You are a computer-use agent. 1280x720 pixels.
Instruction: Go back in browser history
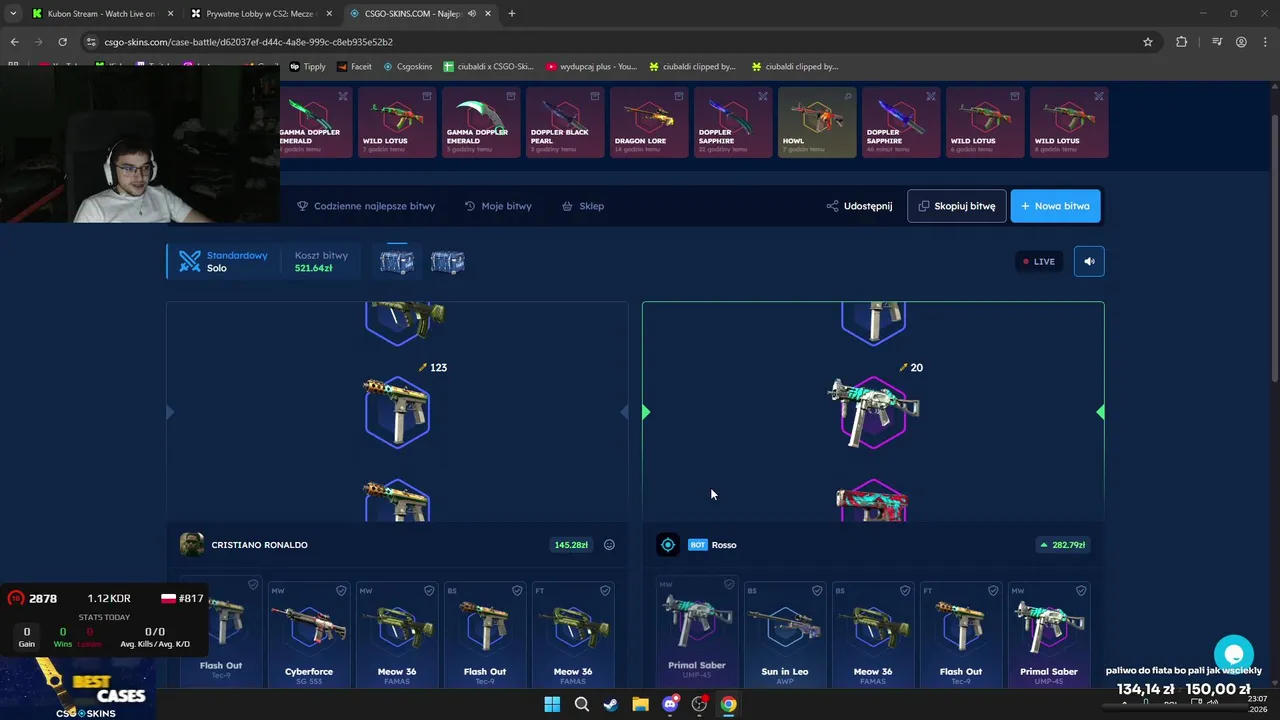tap(14, 42)
